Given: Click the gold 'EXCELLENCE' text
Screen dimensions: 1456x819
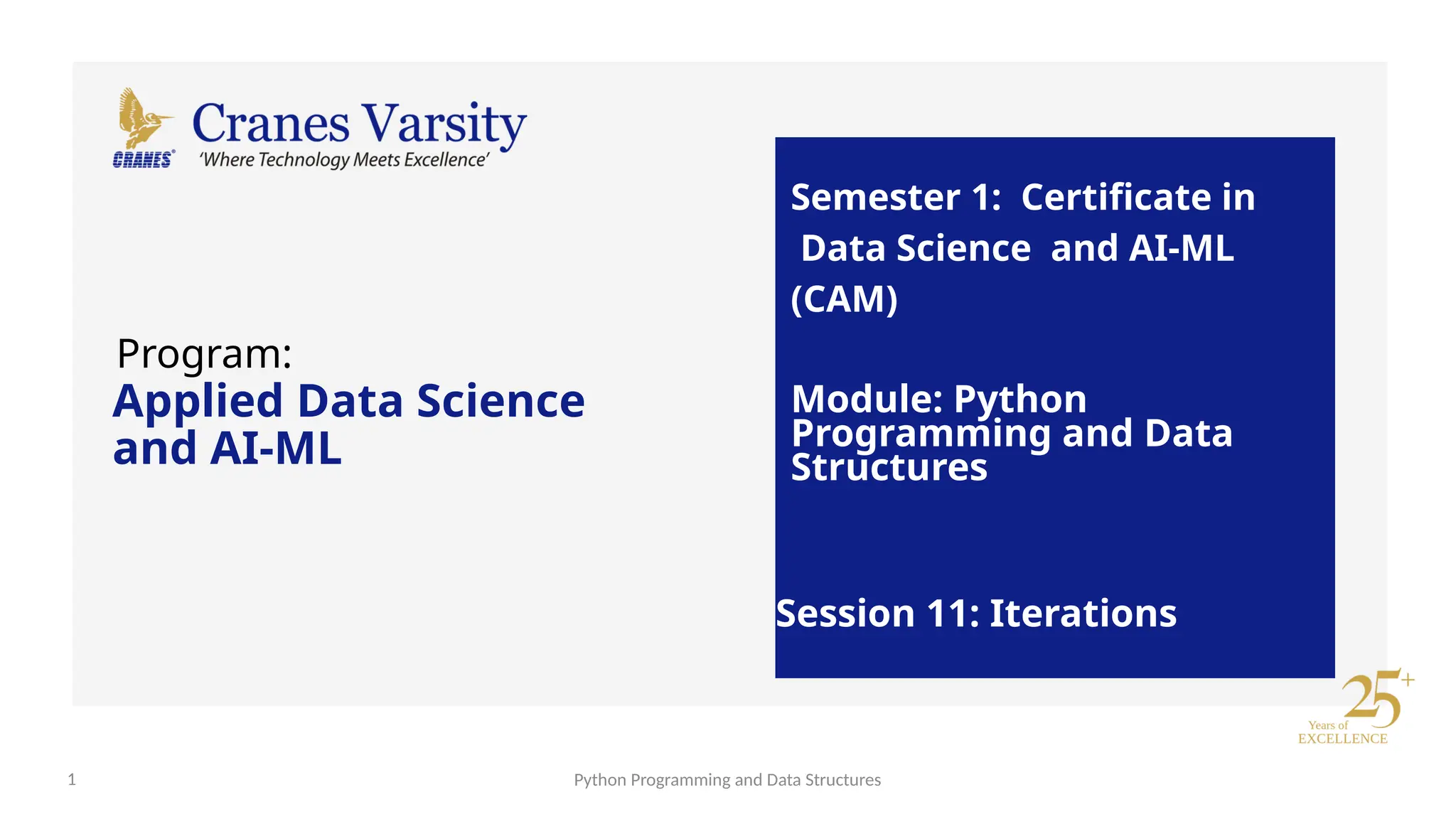Looking at the screenshot, I should tap(1342, 739).
